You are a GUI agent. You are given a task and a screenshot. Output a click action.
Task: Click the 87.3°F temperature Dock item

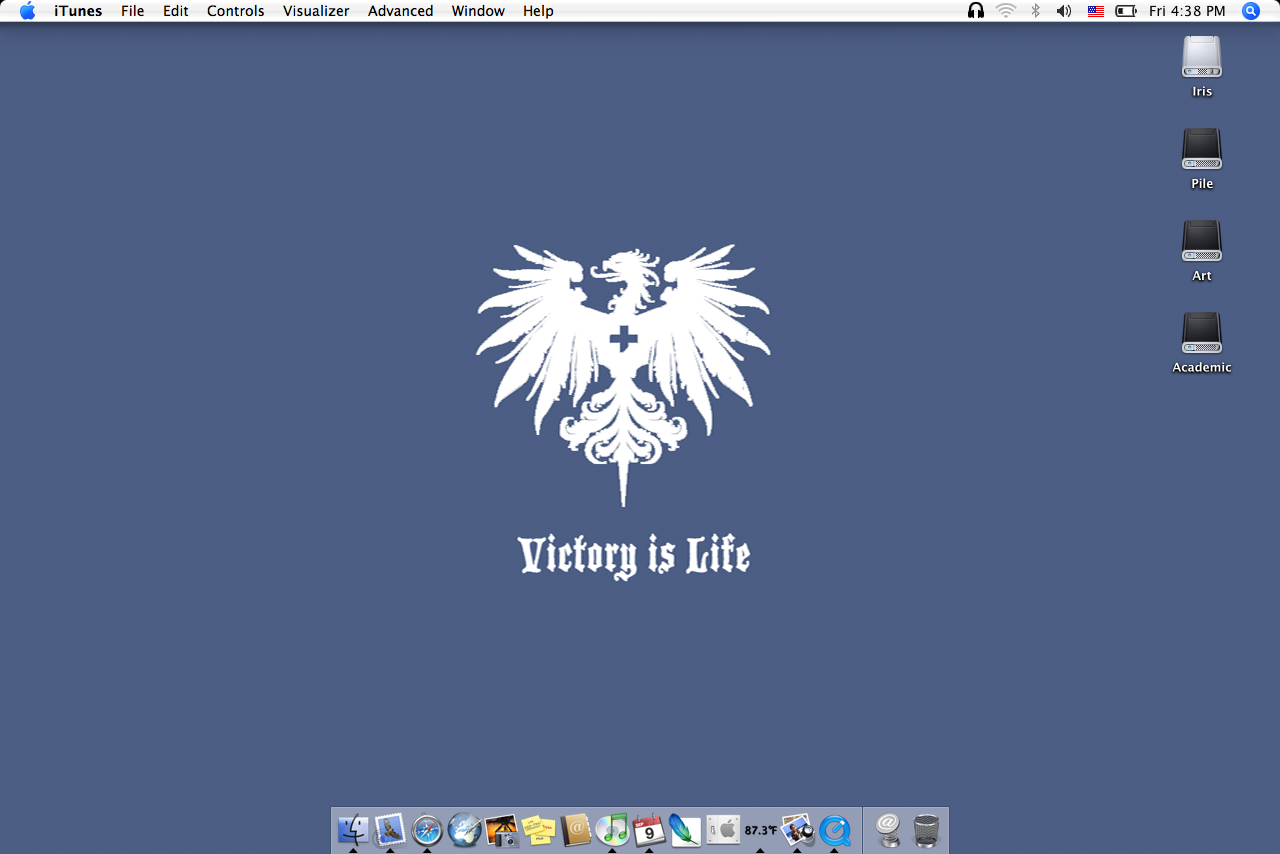pyautogui.click(x=760, y=830)
